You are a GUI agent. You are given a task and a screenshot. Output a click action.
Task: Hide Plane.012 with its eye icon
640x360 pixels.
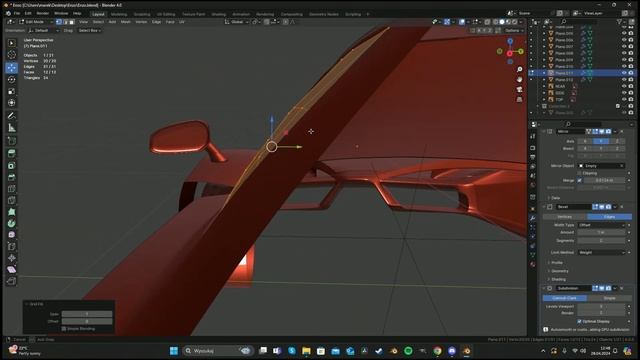[624, 79]
